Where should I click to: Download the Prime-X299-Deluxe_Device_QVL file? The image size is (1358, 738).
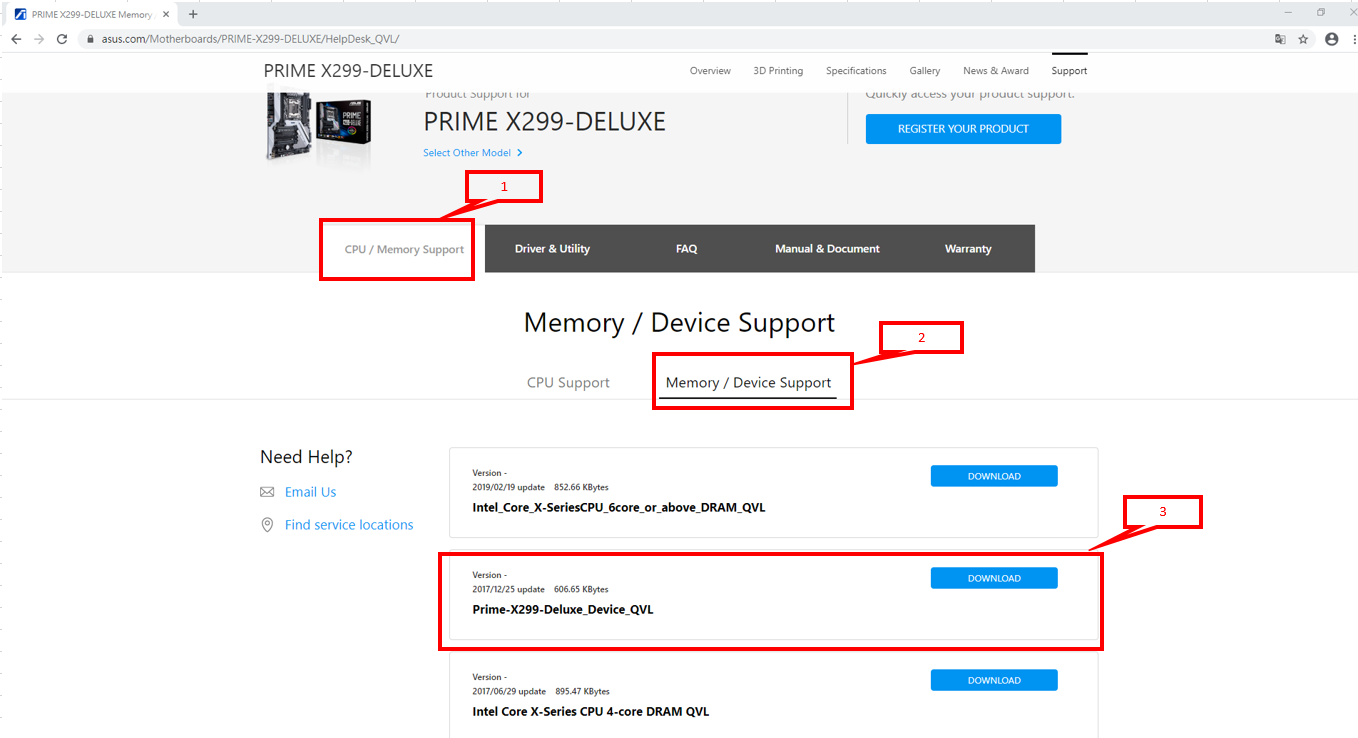(x=994, y=578)
